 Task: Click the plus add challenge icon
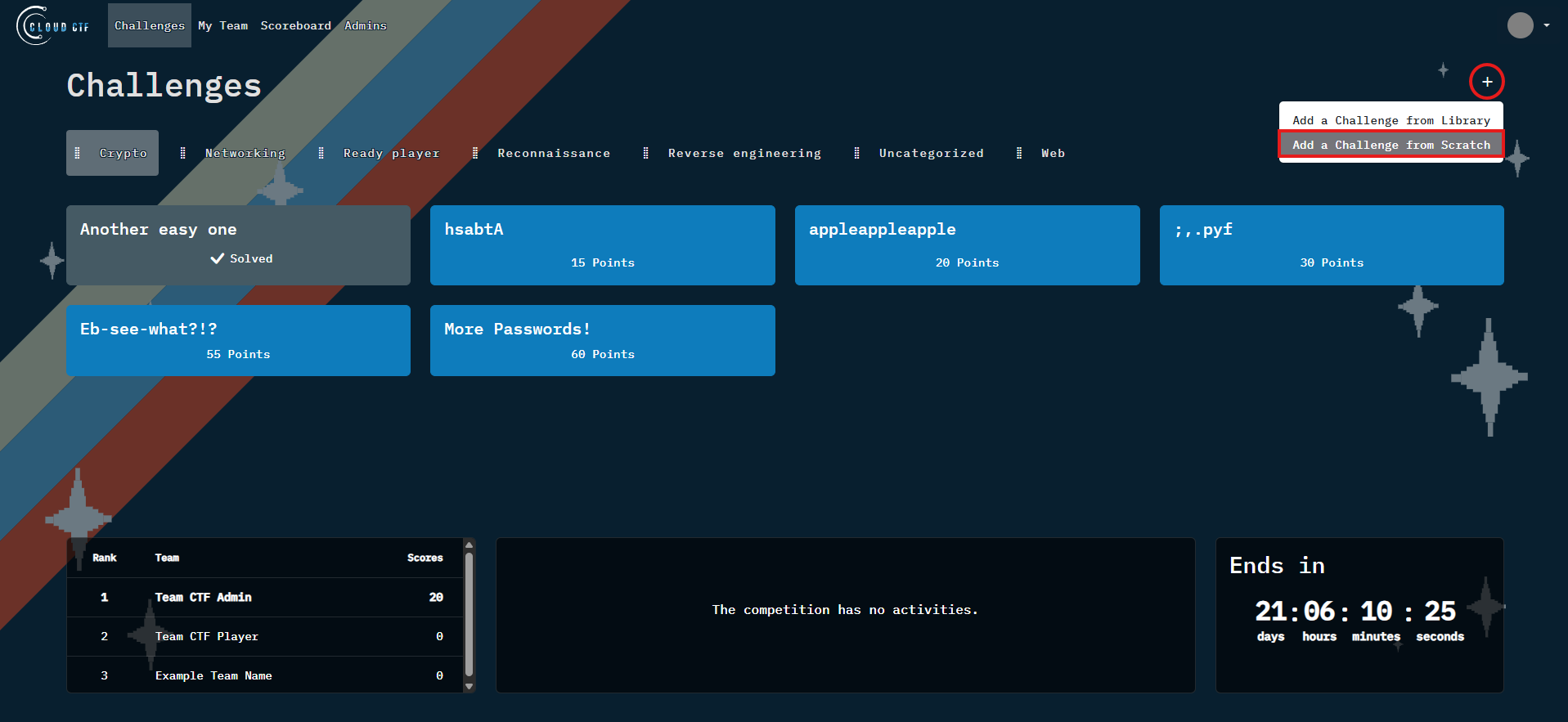1486,82
